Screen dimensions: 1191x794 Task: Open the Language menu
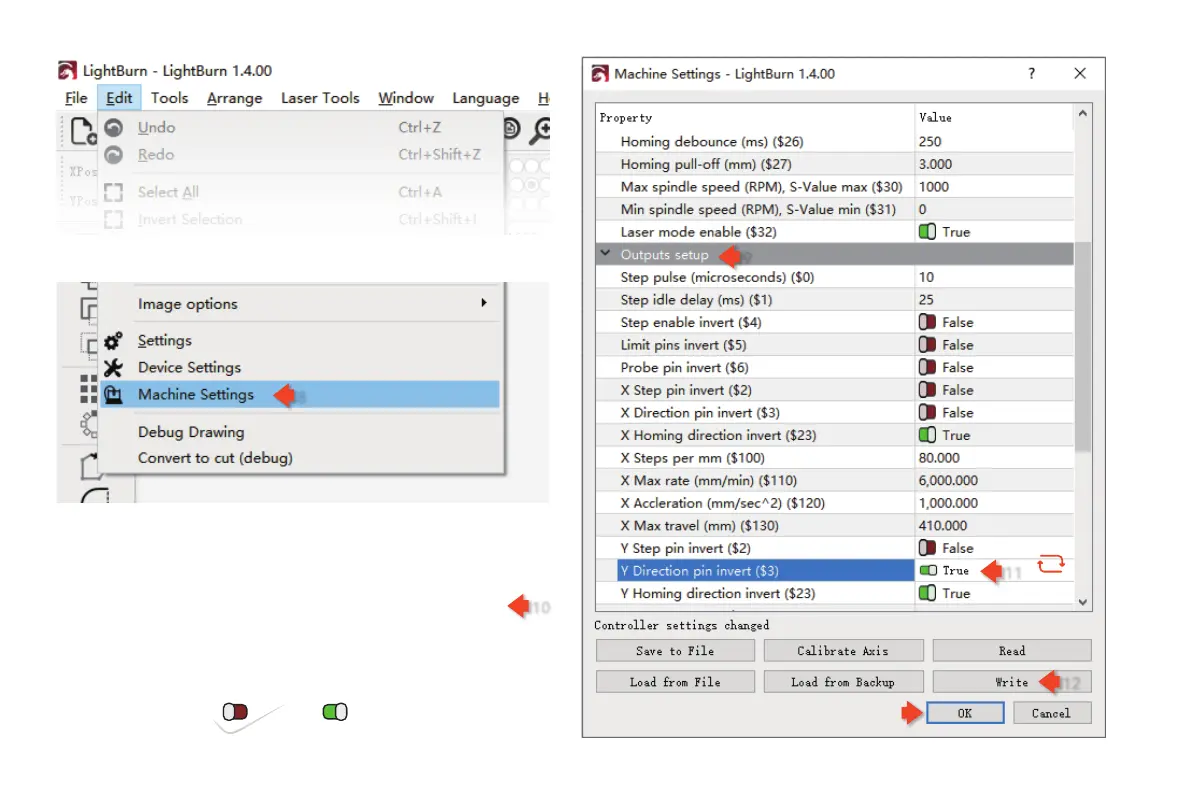(485, 98)
